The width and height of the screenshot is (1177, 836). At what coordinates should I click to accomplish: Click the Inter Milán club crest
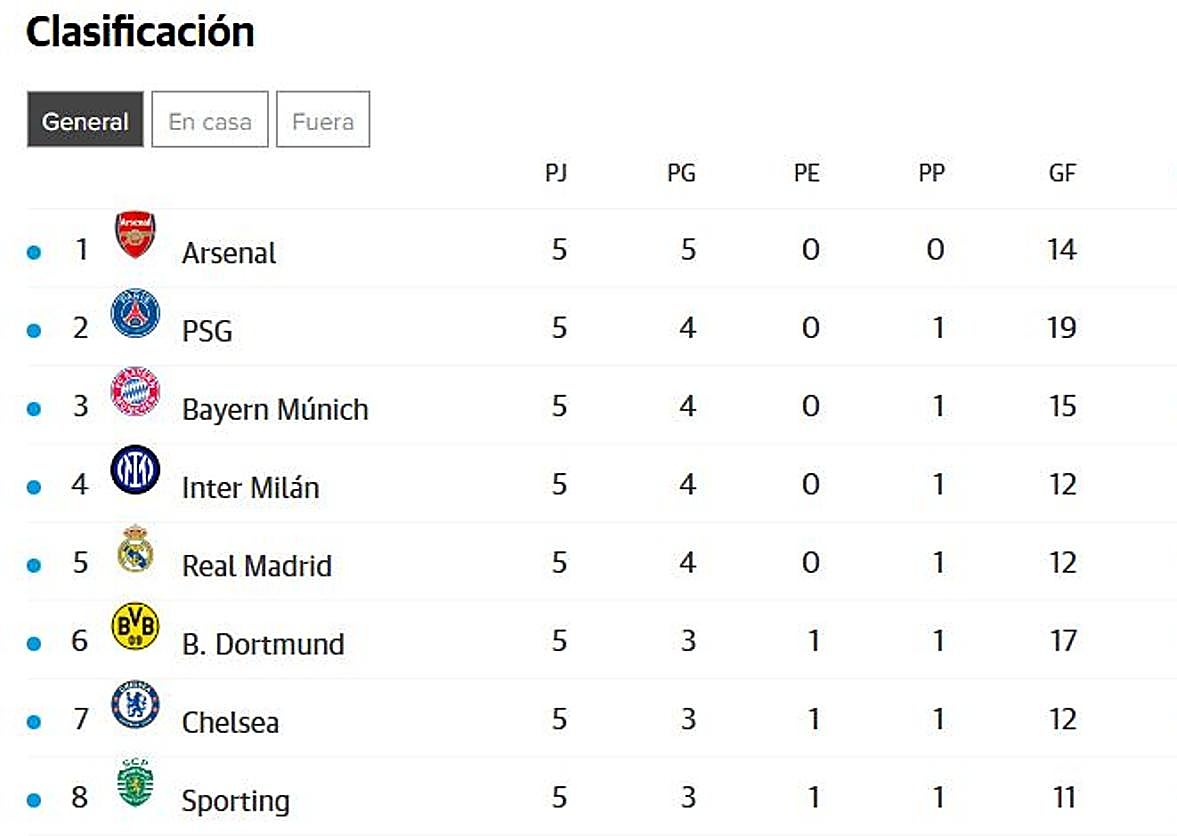pos(135,470)
